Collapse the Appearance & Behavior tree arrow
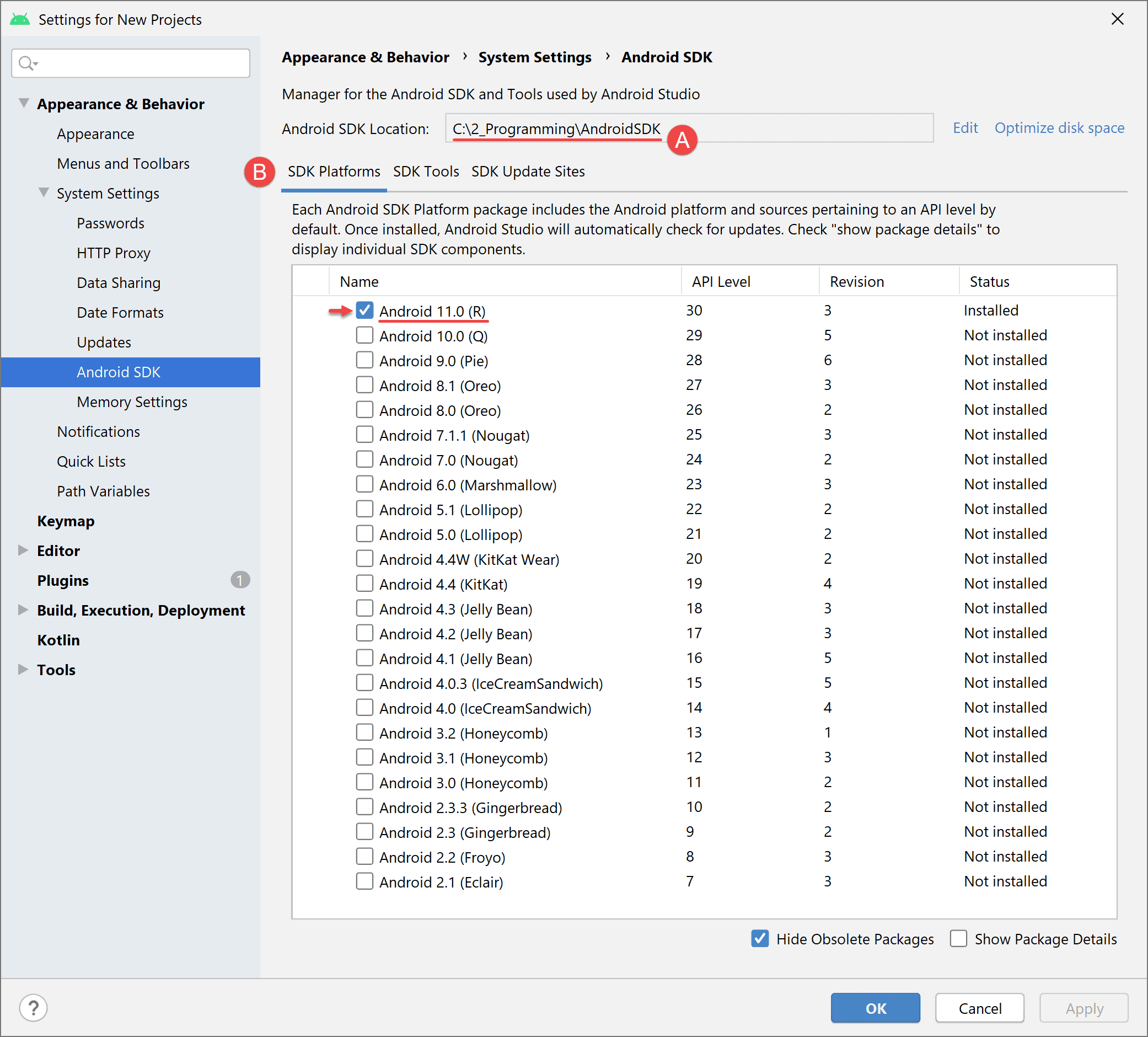This screenshot has height=1037, width=1148. click(24, 103)
